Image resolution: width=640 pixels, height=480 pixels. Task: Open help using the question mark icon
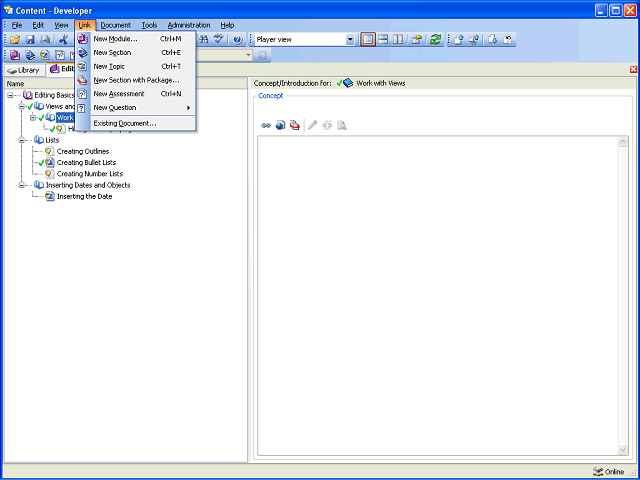click(x=238, y=40)
